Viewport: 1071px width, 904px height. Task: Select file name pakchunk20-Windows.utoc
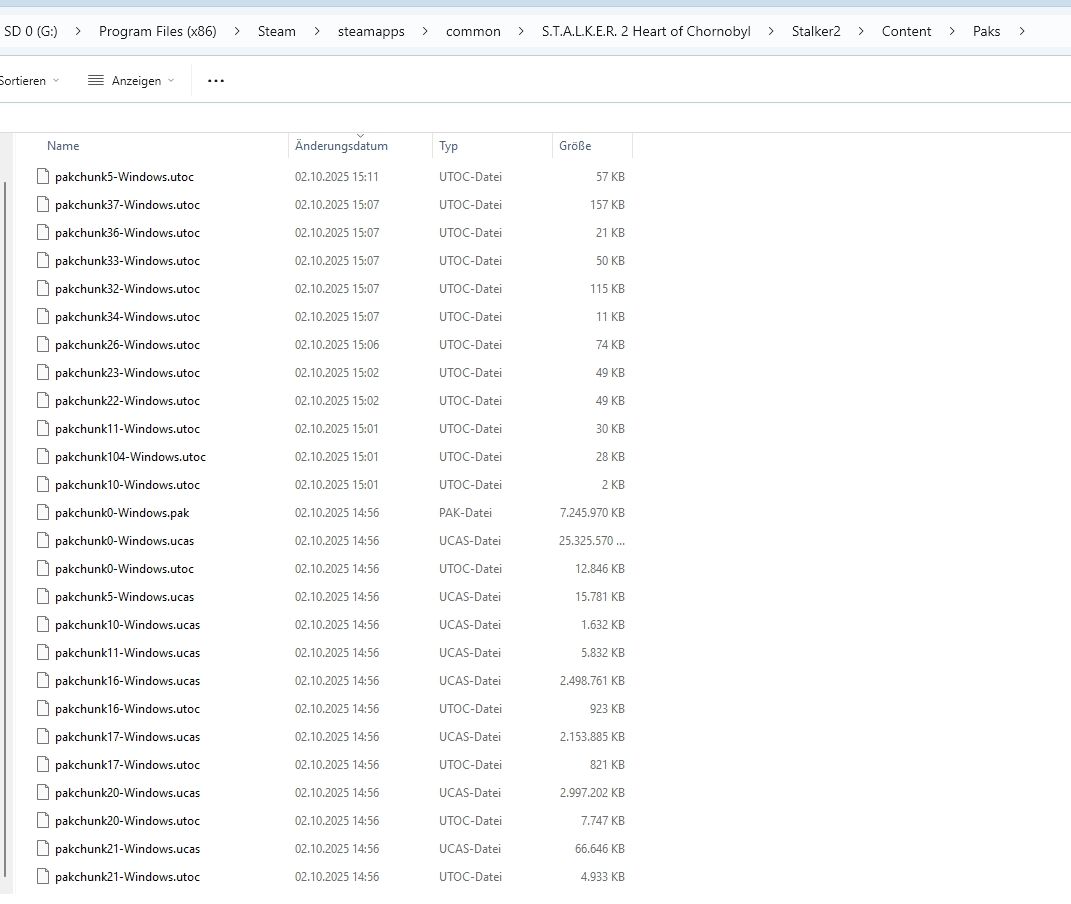[127, 820]
